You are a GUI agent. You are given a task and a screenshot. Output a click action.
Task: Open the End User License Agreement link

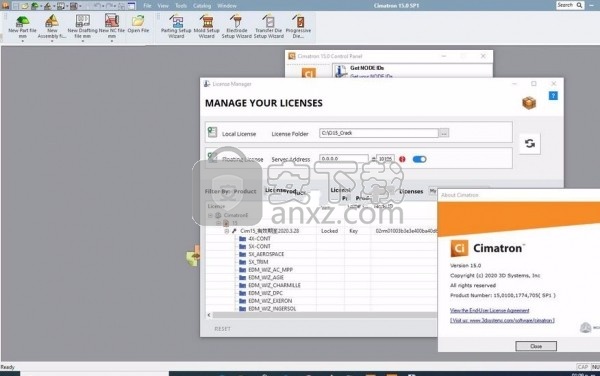[x=489, y=310]
